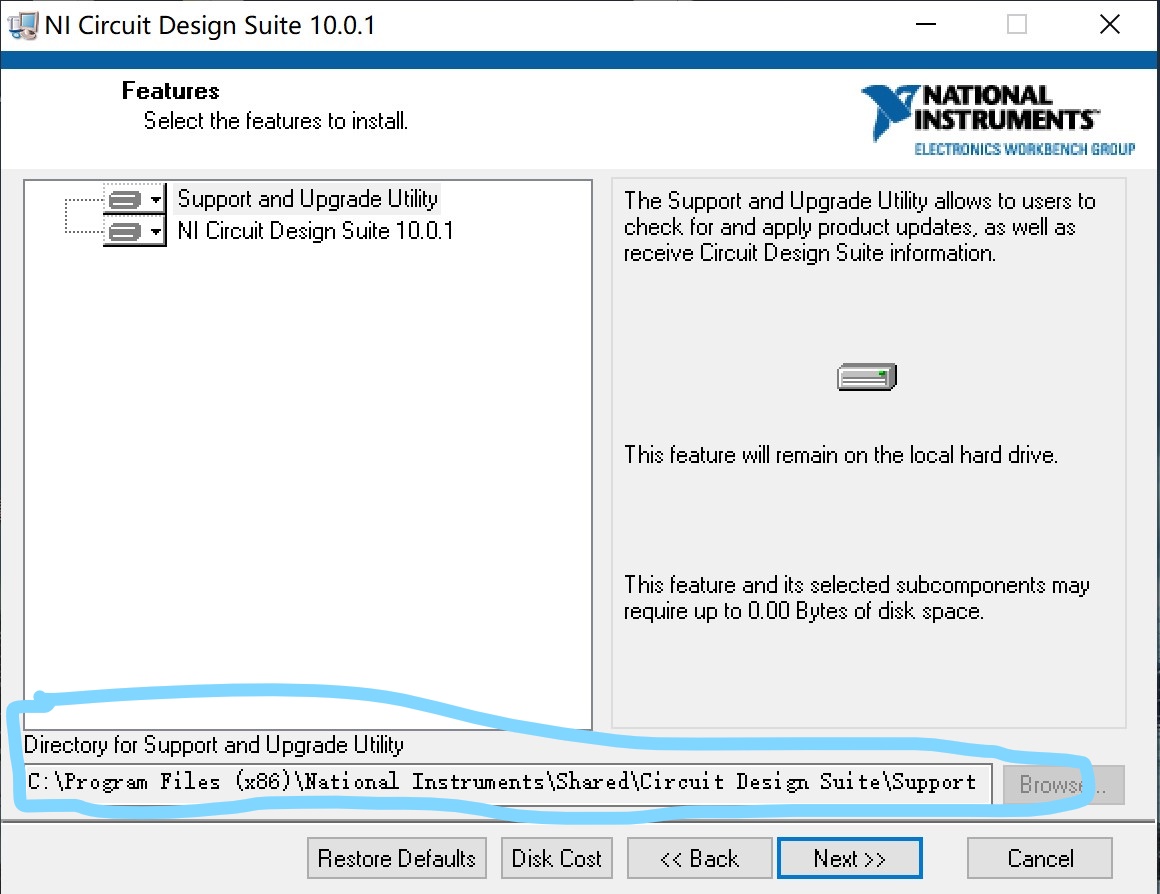Open the Support and Upgrade Utility install-state dropdown

[x=135, y=199]
